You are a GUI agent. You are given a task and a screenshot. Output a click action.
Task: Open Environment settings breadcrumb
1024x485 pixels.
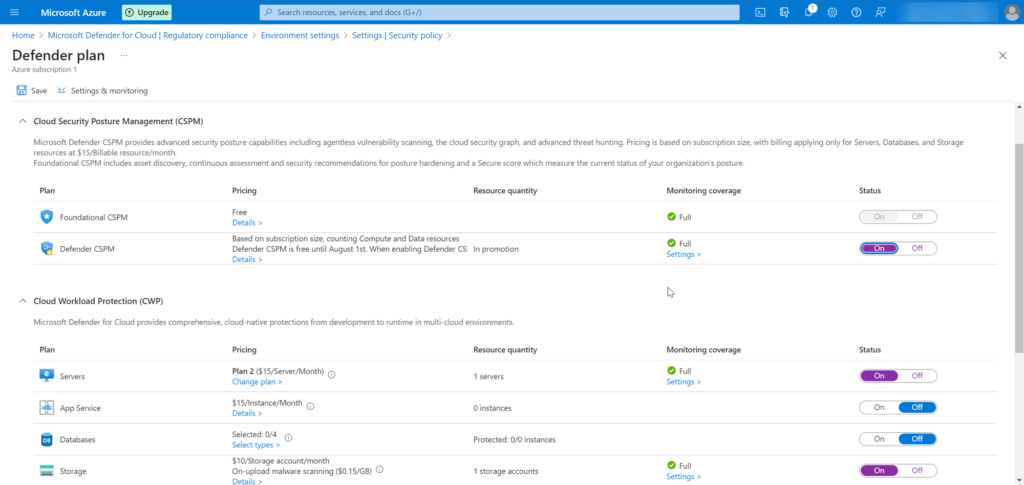coord(300,35)
